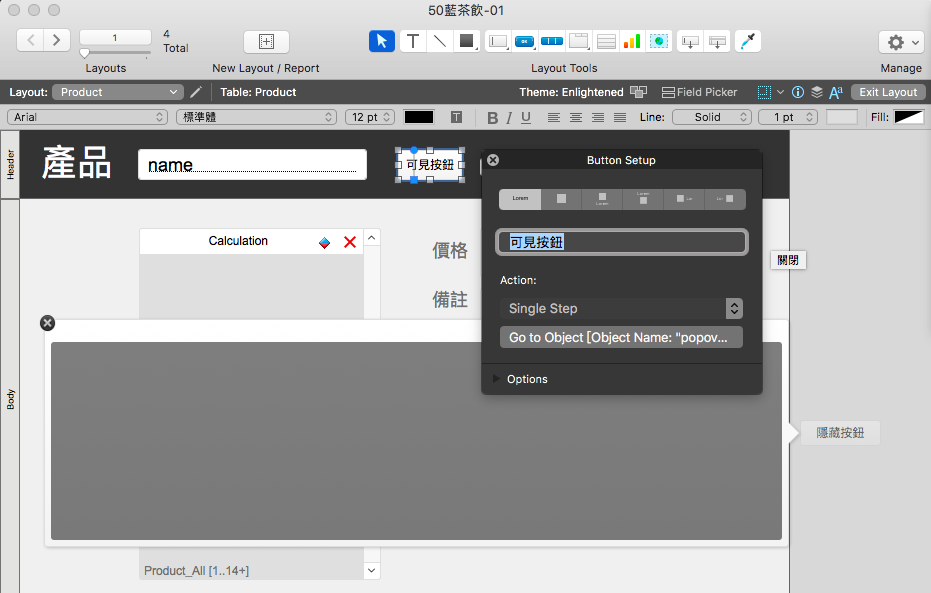This screenshot has width=931, height=593.
Task: Choose icon-above-label button style
Action: [x=602, y=199]
